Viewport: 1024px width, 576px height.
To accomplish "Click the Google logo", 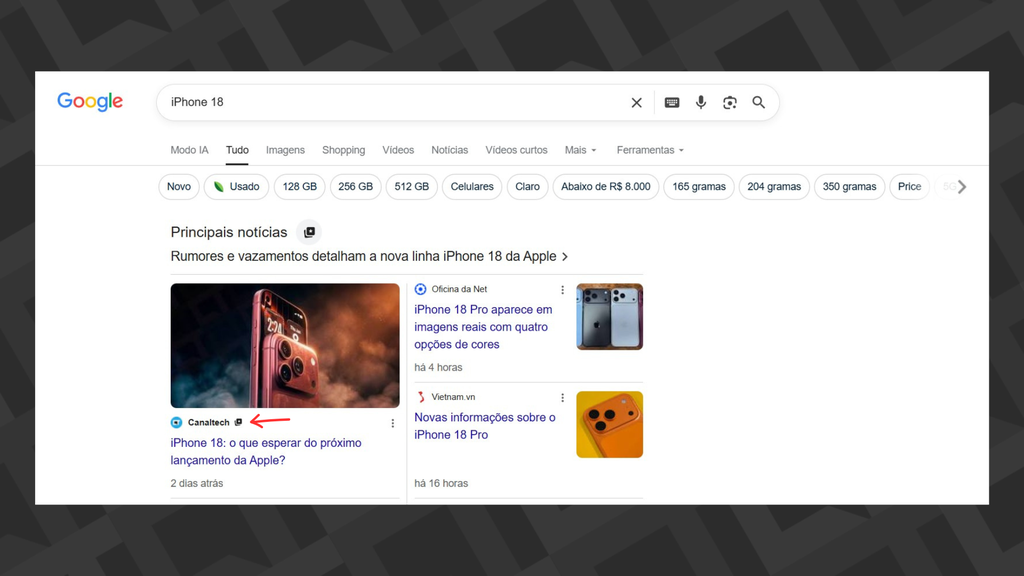I will click(x=90, y=102).
